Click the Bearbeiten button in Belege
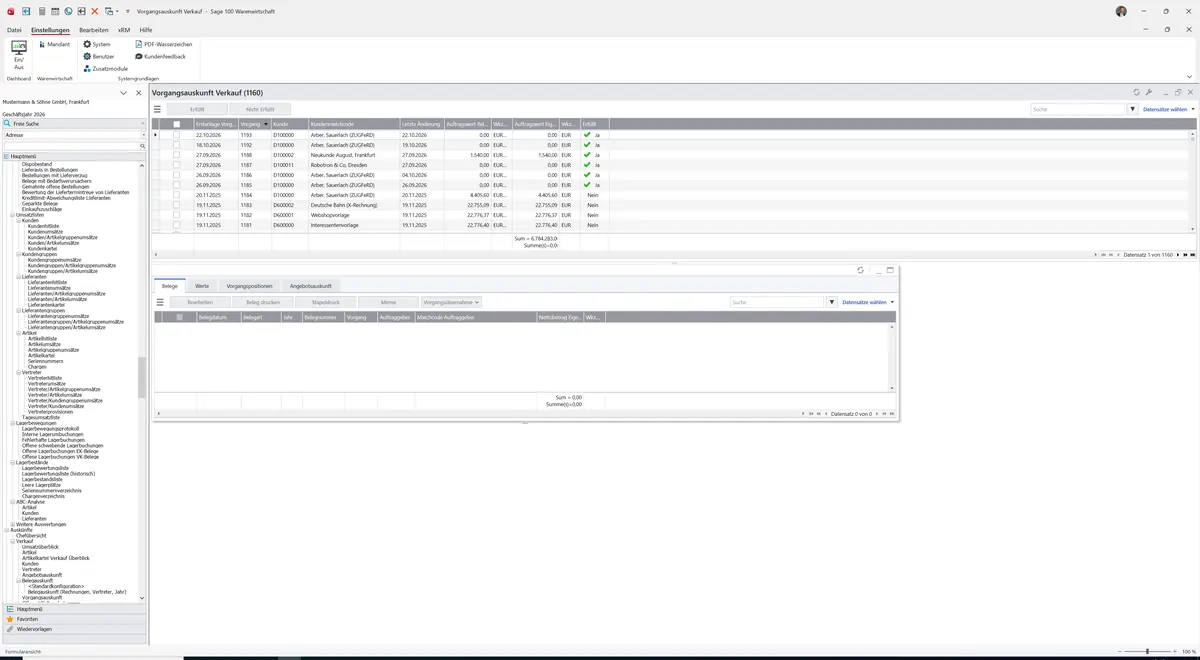Viewport: 1200px width, 660px height. [200, 302]
